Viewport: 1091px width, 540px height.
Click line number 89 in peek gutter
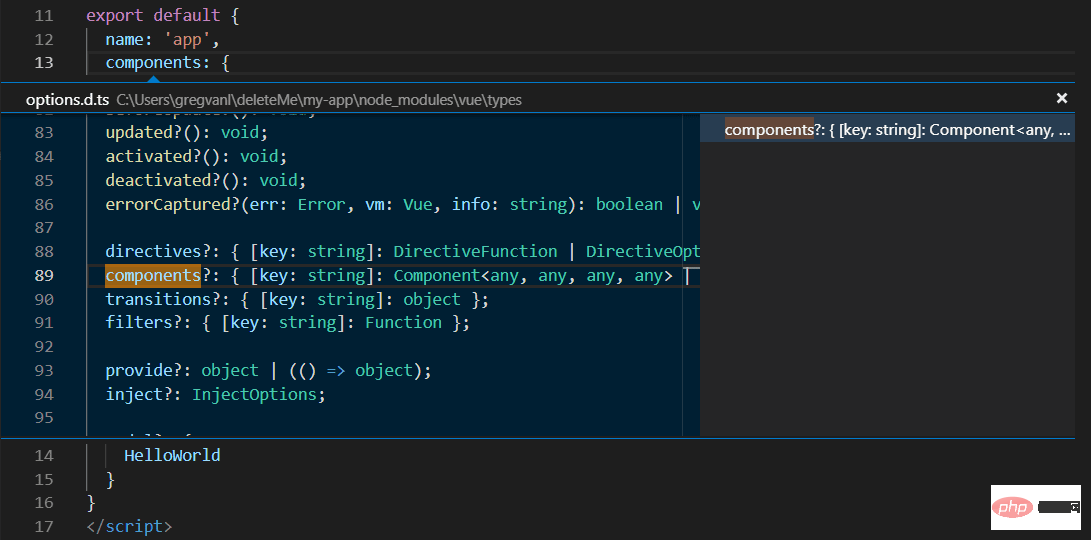43,276
